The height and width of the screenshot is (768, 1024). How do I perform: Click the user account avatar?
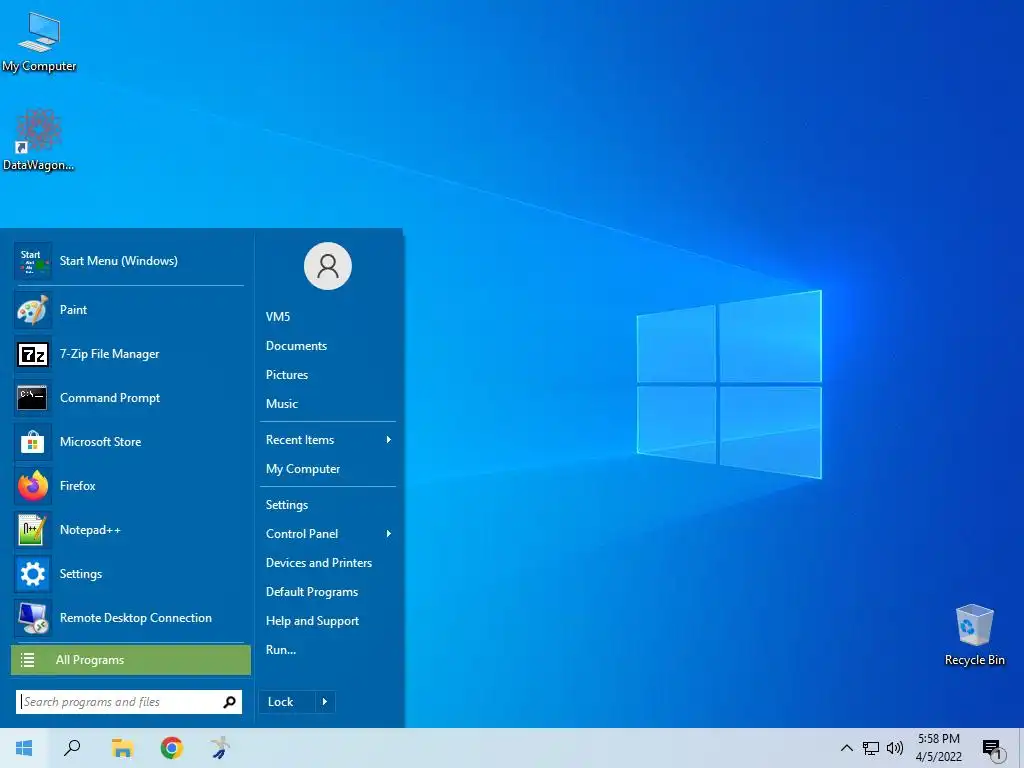[328, 266]
